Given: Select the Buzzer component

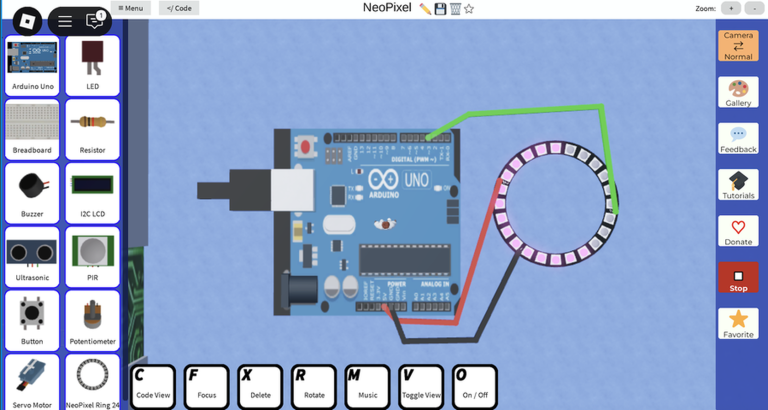Looking at the screenshot, I should pyautogui.click(x=32, y=193).
